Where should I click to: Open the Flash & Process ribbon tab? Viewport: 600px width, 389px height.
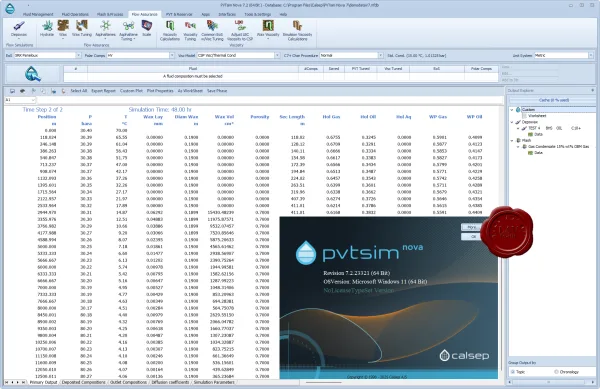click(x=110, y=14)
